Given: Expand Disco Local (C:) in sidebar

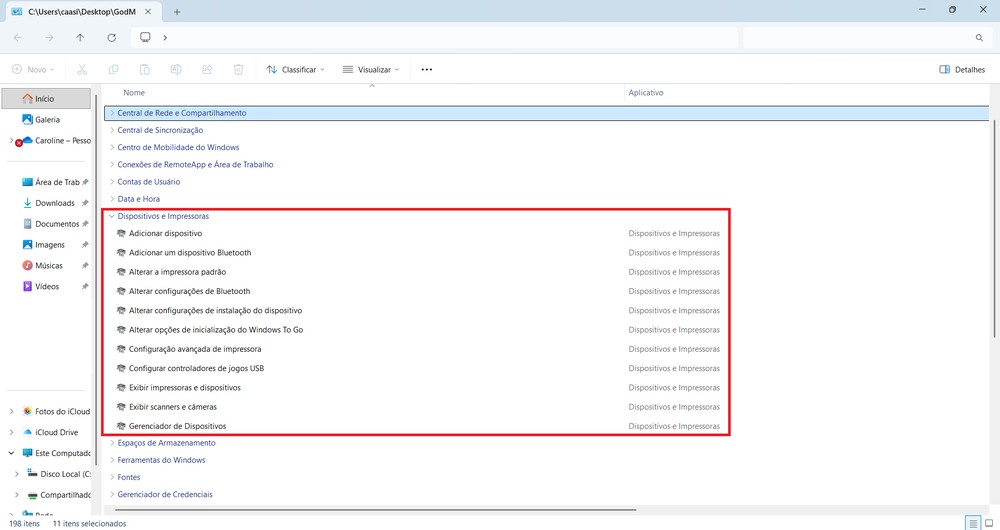Looking at the screenshot, I should pyautogui.click(x=17, y=474).
